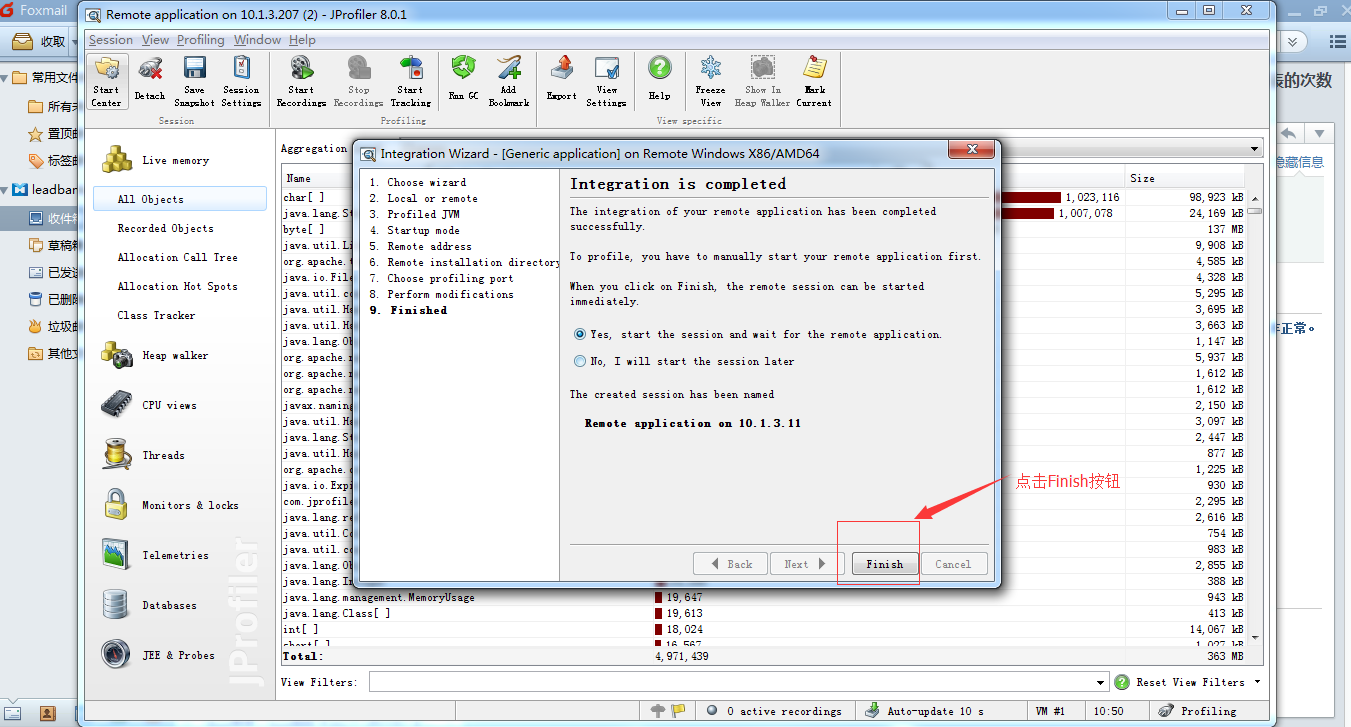The width and height of the screenshot is (1351, 727).
Task: Select Allocation Hot Spots view
Action: (x=177, y=286)
